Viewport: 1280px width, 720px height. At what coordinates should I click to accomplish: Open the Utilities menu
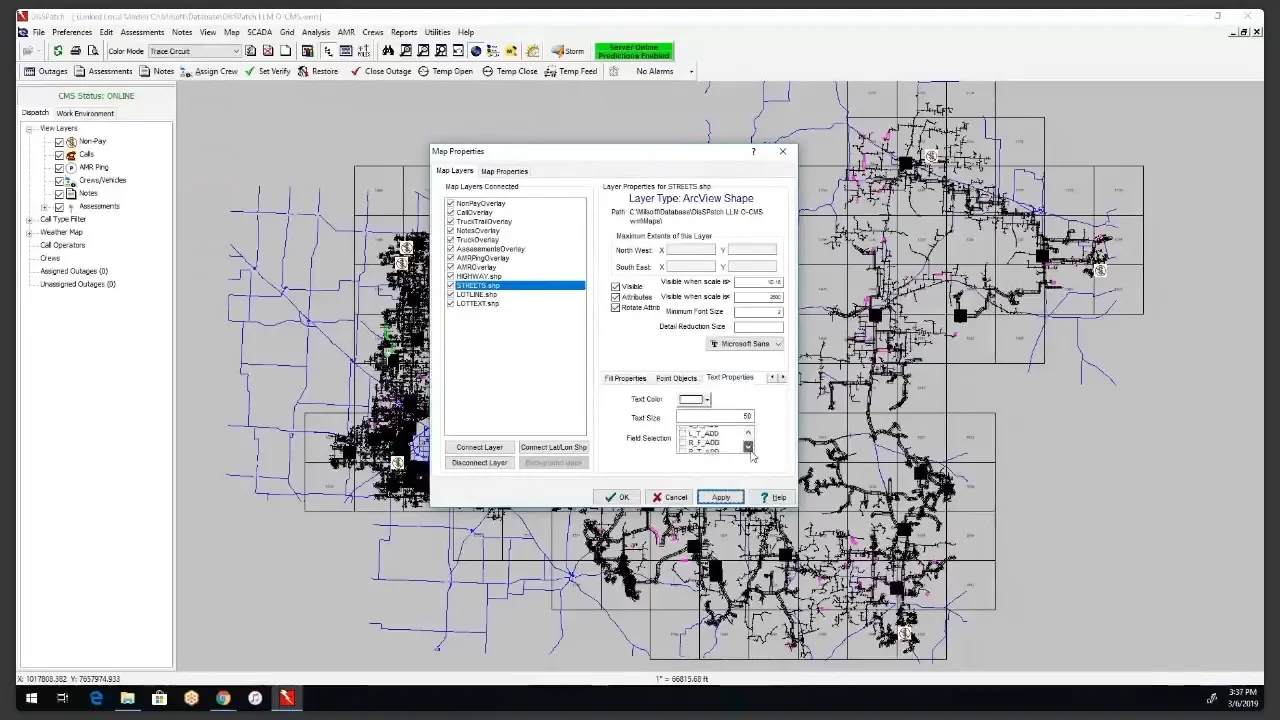tap(437, 32)
